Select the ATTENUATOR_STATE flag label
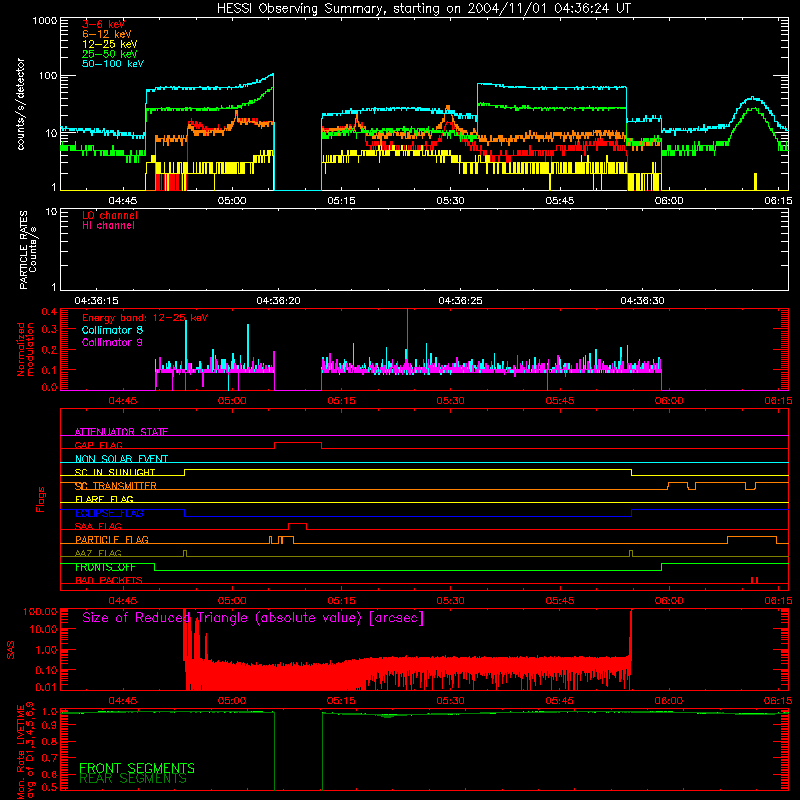This screenshot has height=800, width=800. click(x=121, y=432)
